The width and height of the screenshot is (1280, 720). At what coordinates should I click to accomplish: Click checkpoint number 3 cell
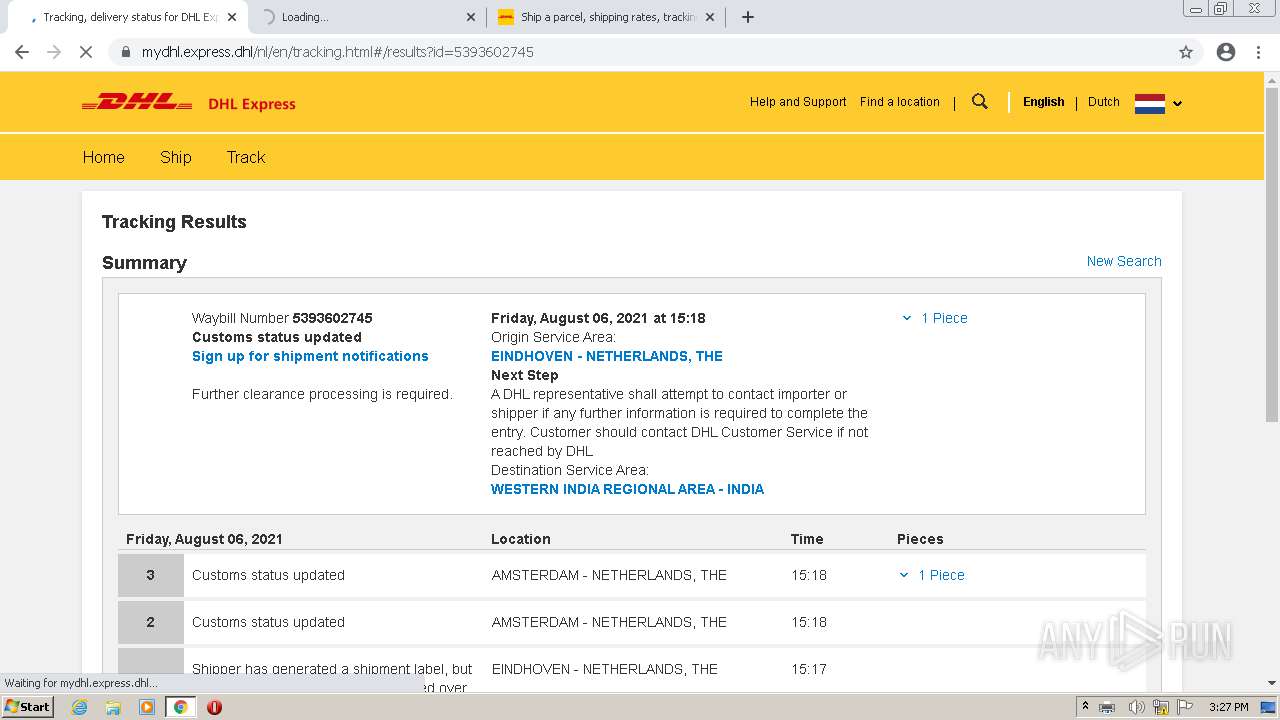coord(151,575)
